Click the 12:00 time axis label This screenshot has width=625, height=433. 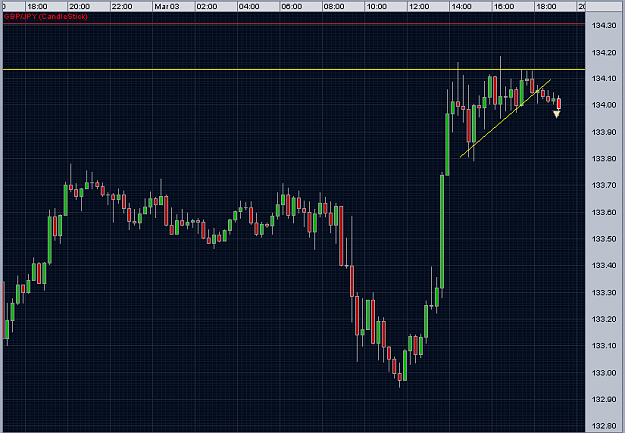tap(419, 6)
